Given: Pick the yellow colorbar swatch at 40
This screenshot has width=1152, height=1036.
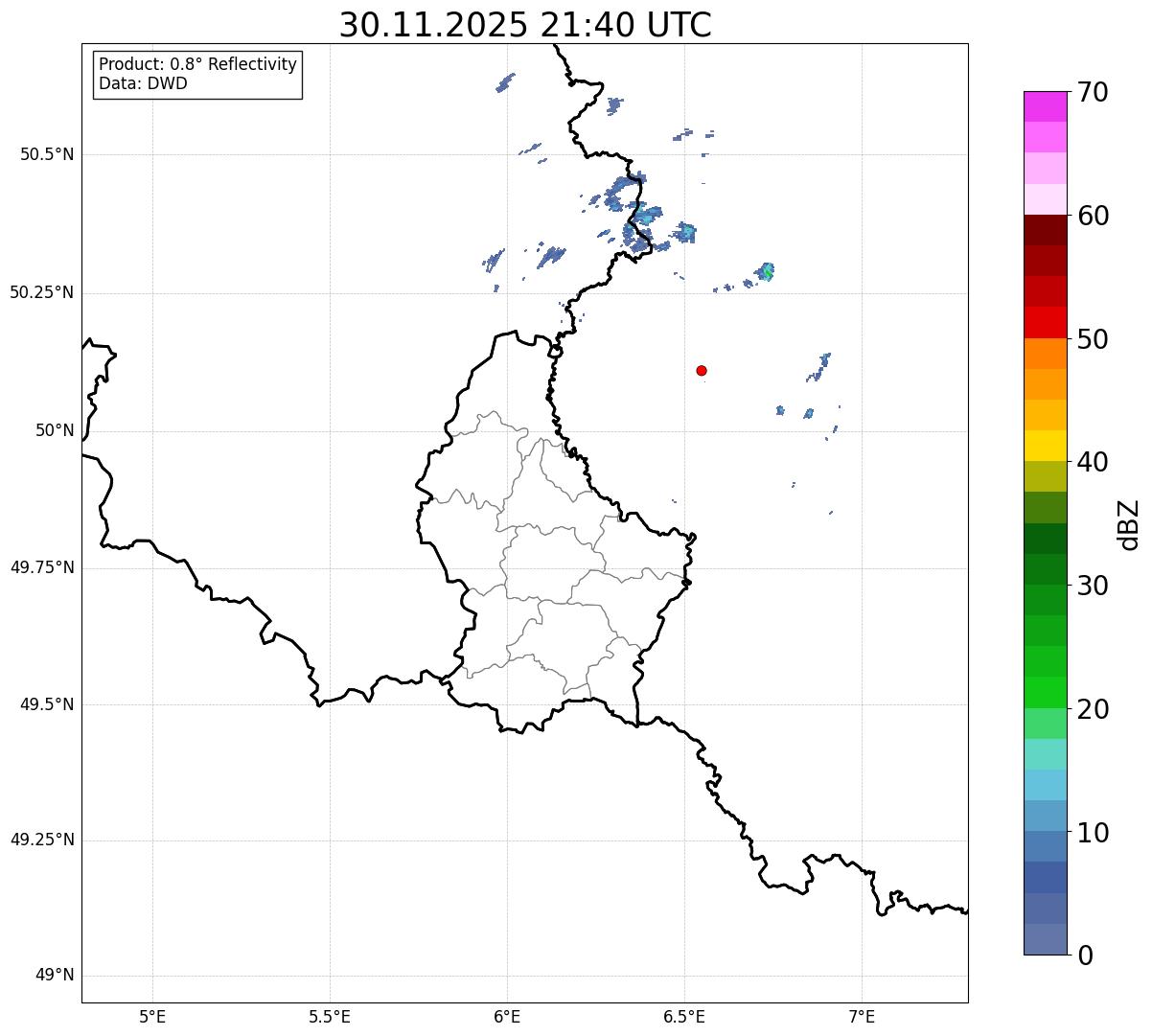Looking at the screenshot, I should (x=1046, y=446).
